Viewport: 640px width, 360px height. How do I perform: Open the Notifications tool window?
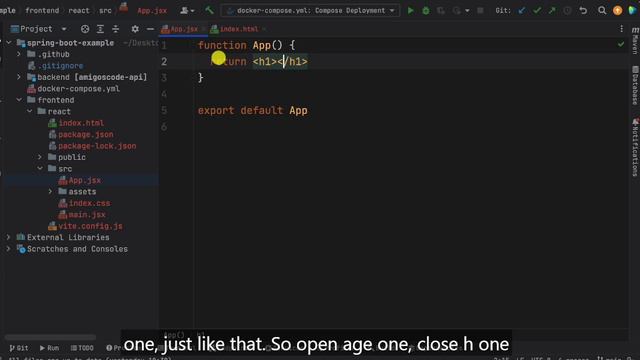(635, 147)
